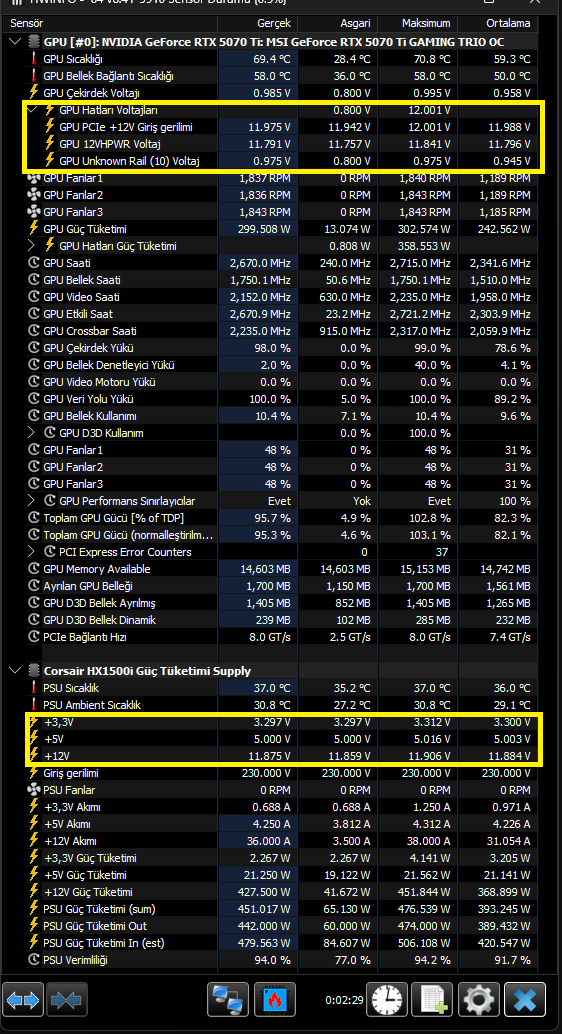The height and width of the screenshot is (1034, 562).
Task: Click the thermometer icon beside GPU Bellek Bağlantı Sıcaklığı
Action: tap(34, 76)
